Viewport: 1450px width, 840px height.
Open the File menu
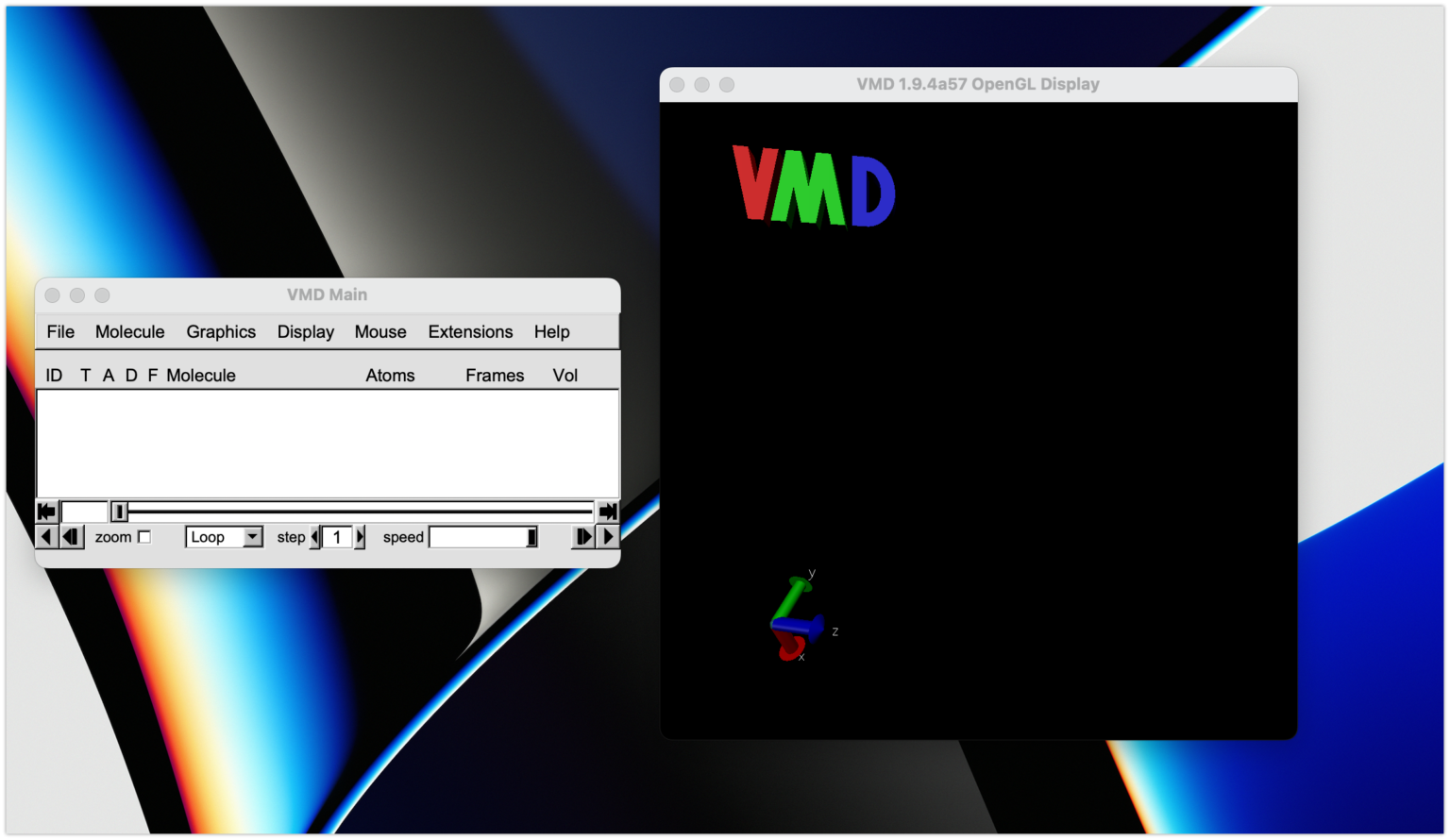pyautogui.click(x=59, y=331)
